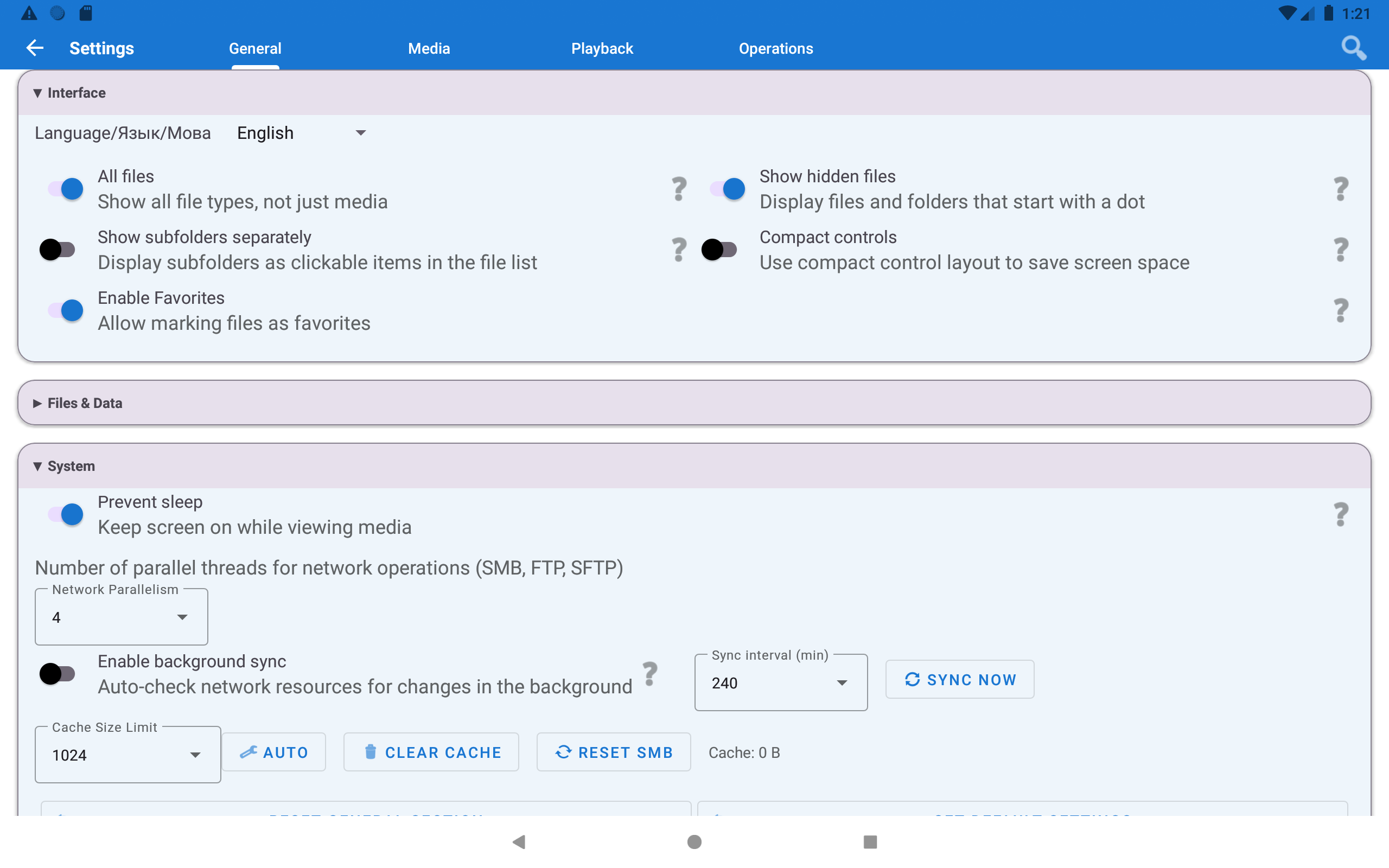1389x868 pixels.
Task: Click the parallel threads description text
Action: pyautogui.click(x=329, y=568)
